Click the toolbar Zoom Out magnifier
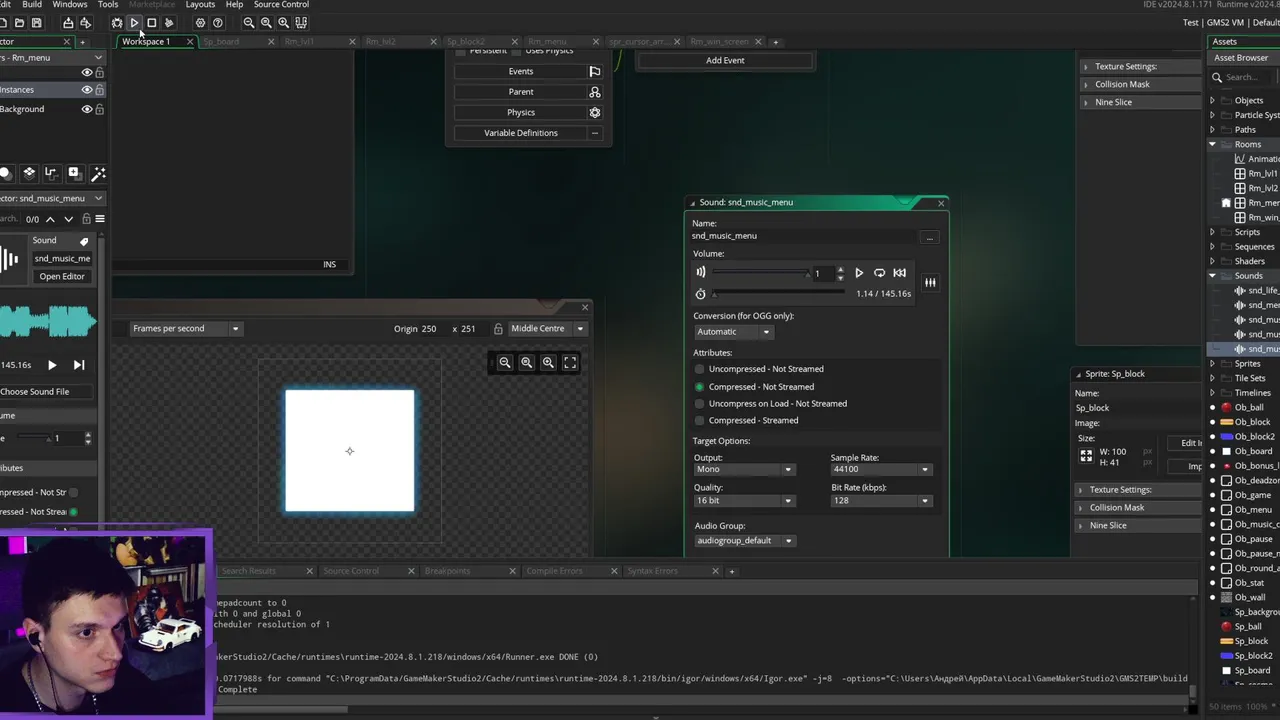The height and width of the screenshot is (720, 1280). point(249,22)
